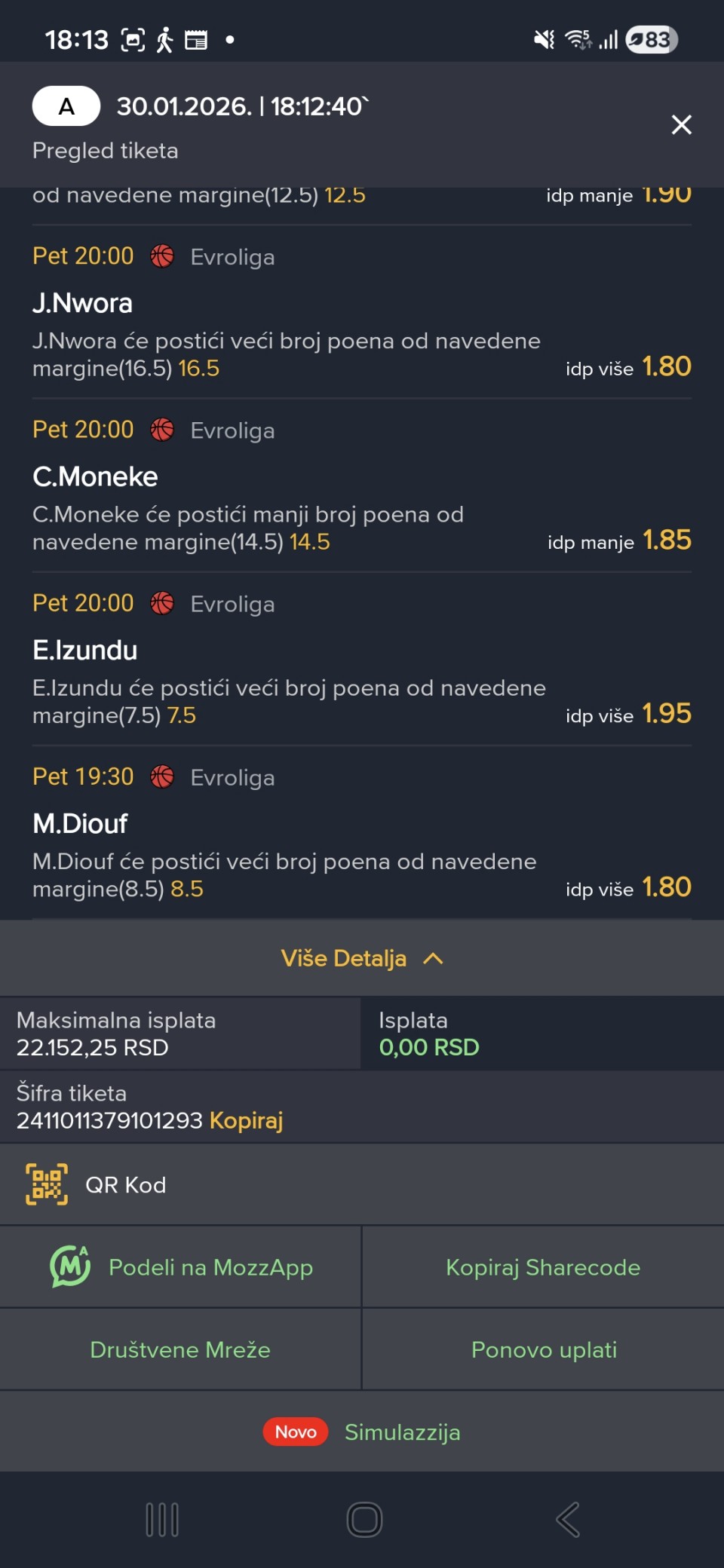Screen dimensions: 724x1568
Task: Close the ticket overview with X
Action: click(x=681, y=124)
